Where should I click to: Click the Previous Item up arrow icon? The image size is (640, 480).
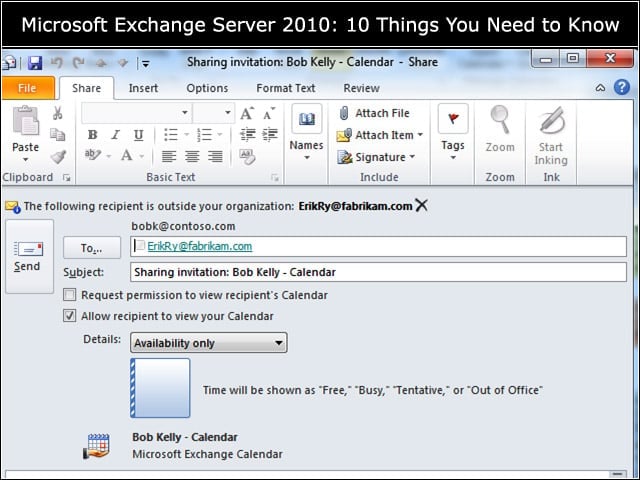click(101, 63)
